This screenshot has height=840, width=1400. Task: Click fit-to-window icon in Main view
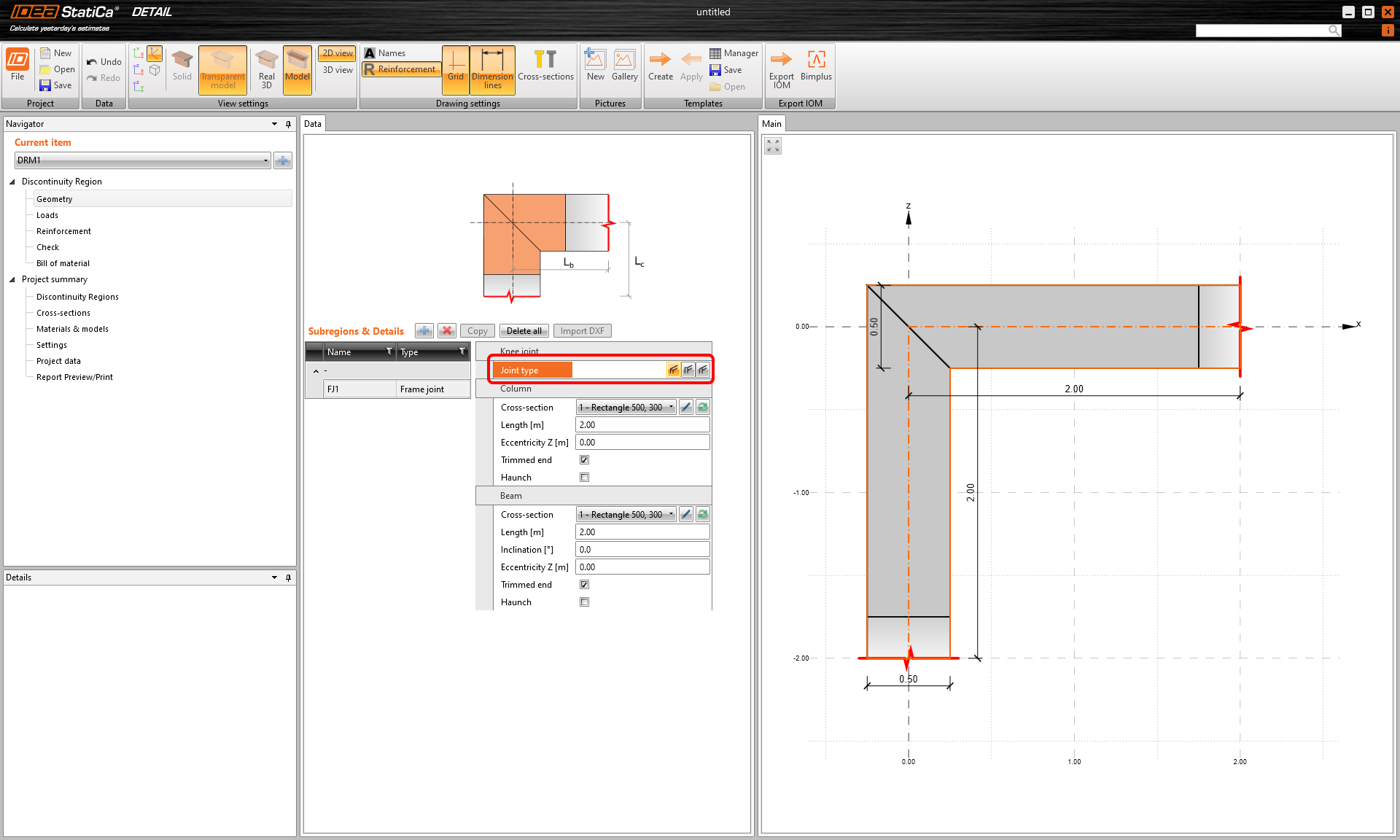point(773,146)
